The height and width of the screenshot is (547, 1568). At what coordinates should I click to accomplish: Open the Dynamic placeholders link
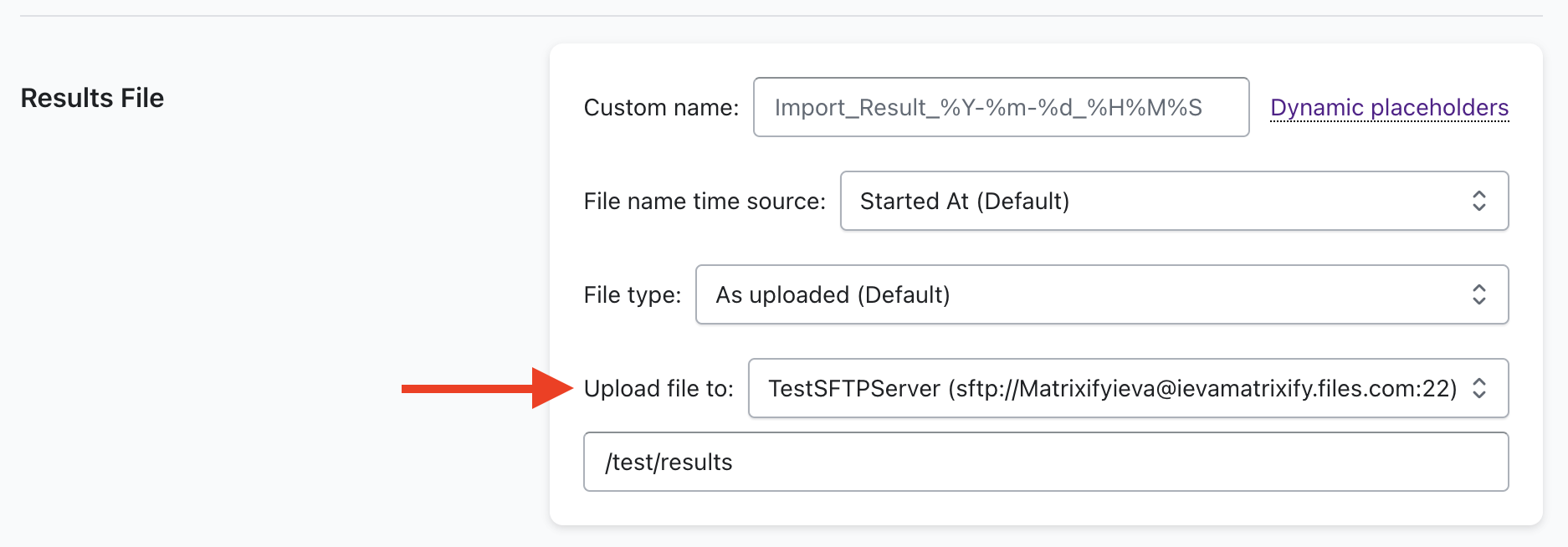tap(1389, 108)
